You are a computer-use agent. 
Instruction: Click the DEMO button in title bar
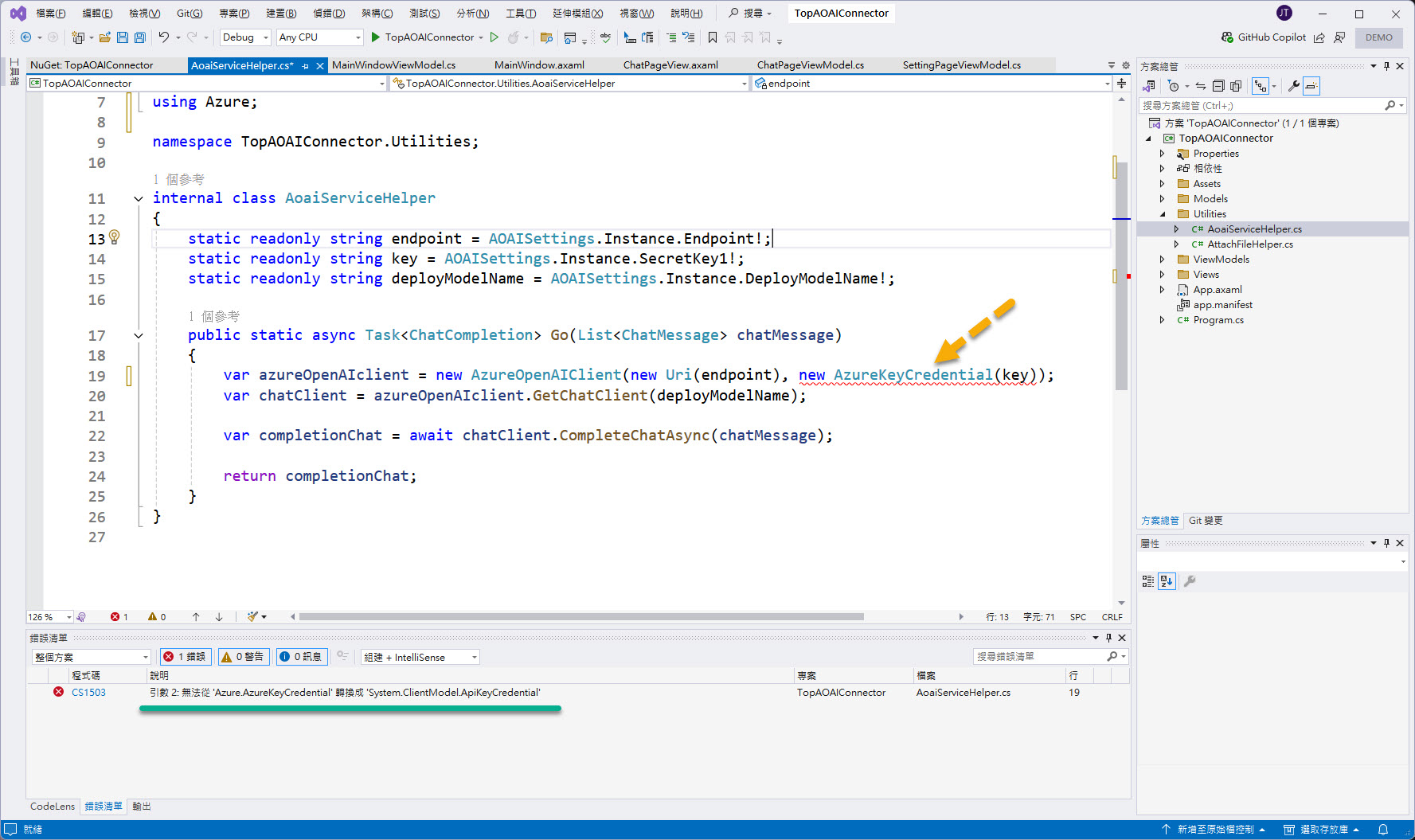(1379, 37)
